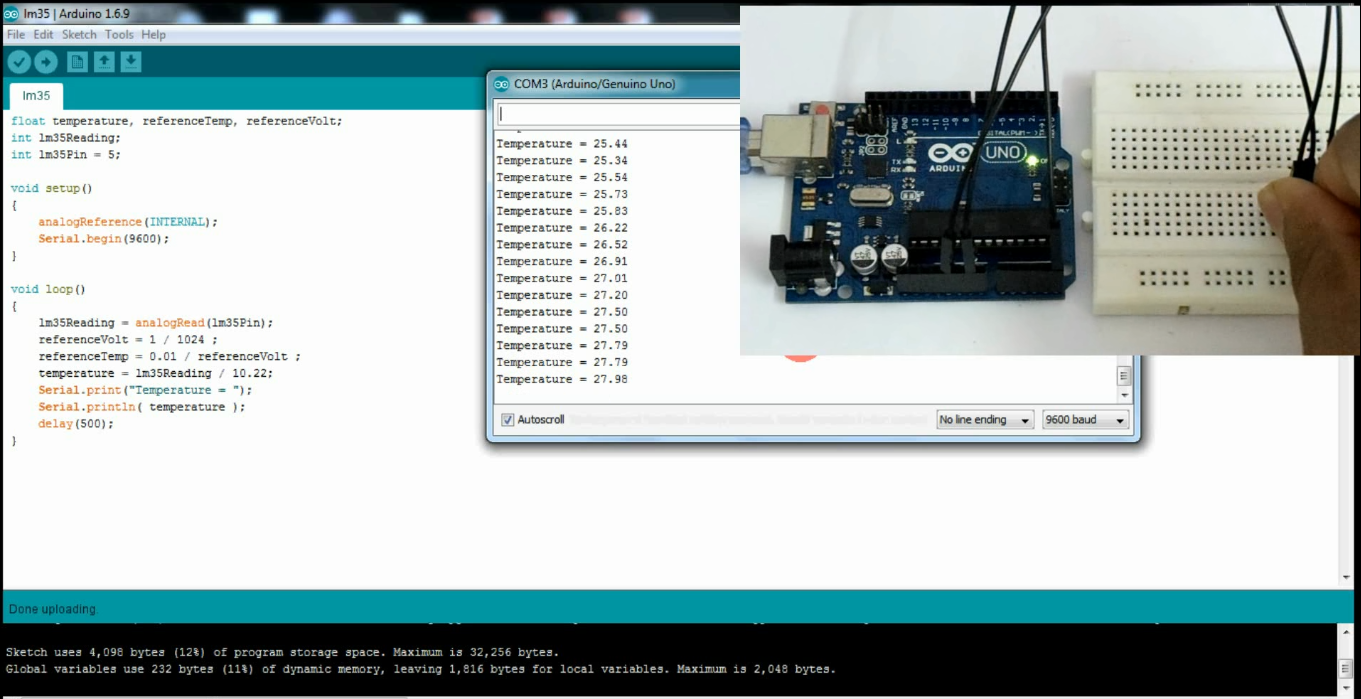Switch to the lm35 sketch tab
The height and width of the screenshot is (699, 1361).
[35, 95]
